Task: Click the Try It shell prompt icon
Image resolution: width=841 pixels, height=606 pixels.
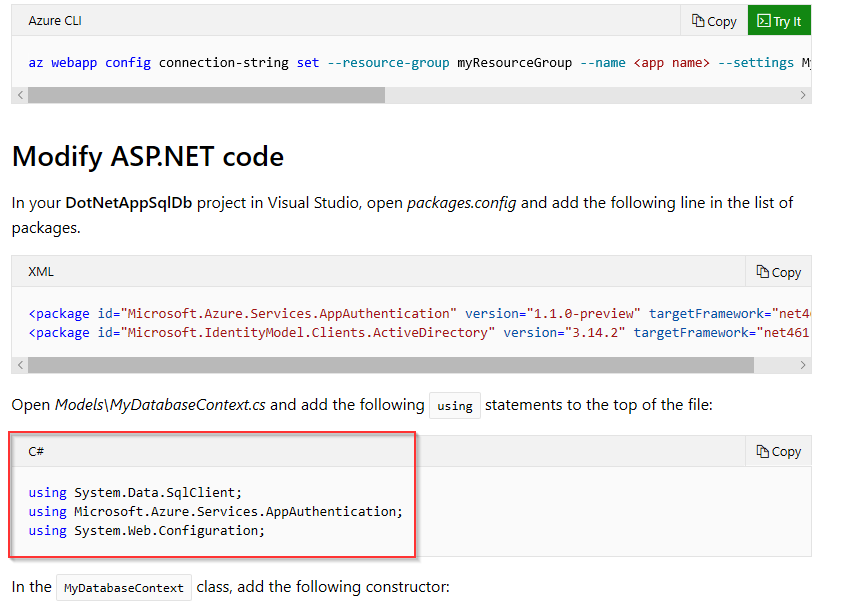Action: [763, 21]
